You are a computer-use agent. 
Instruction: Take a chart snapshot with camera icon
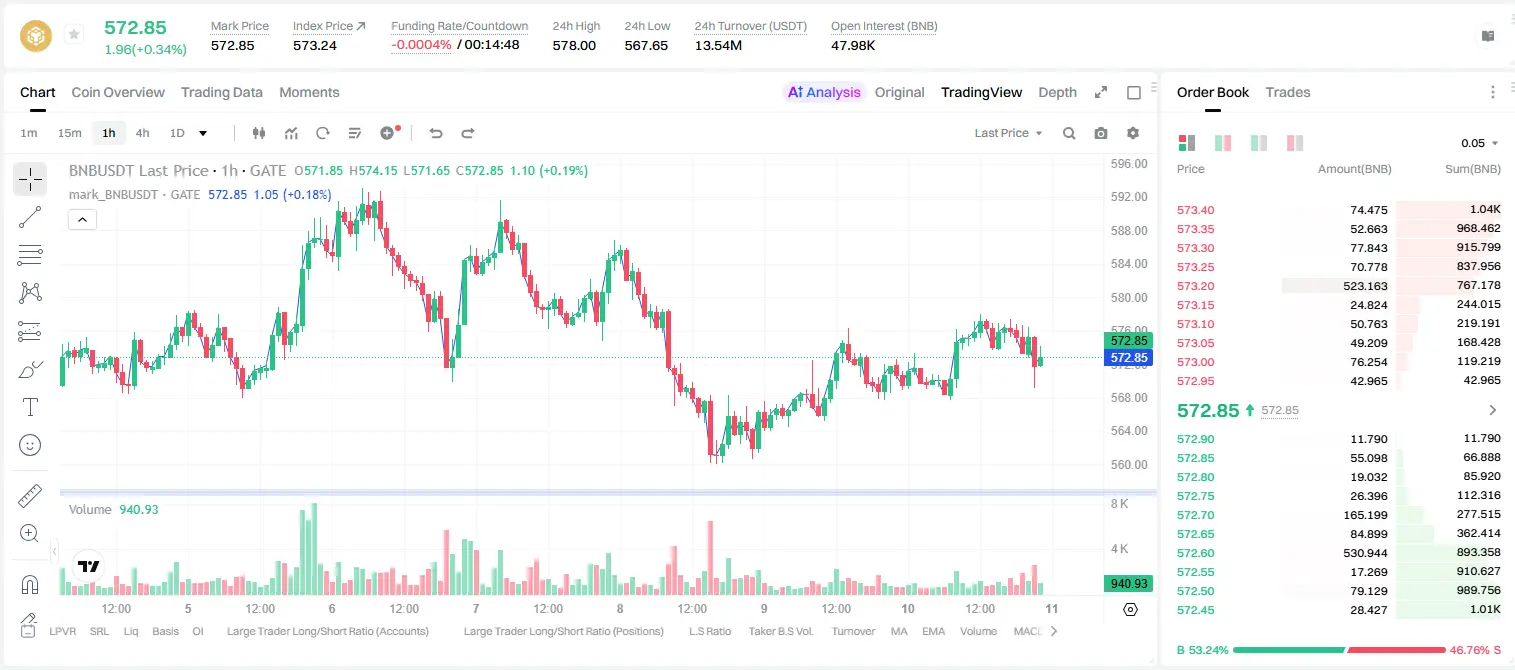1101,133
